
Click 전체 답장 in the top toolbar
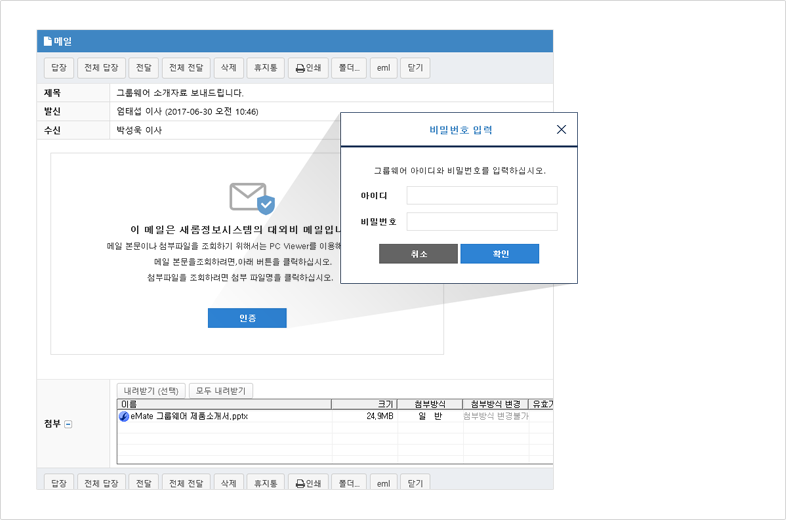100,68
